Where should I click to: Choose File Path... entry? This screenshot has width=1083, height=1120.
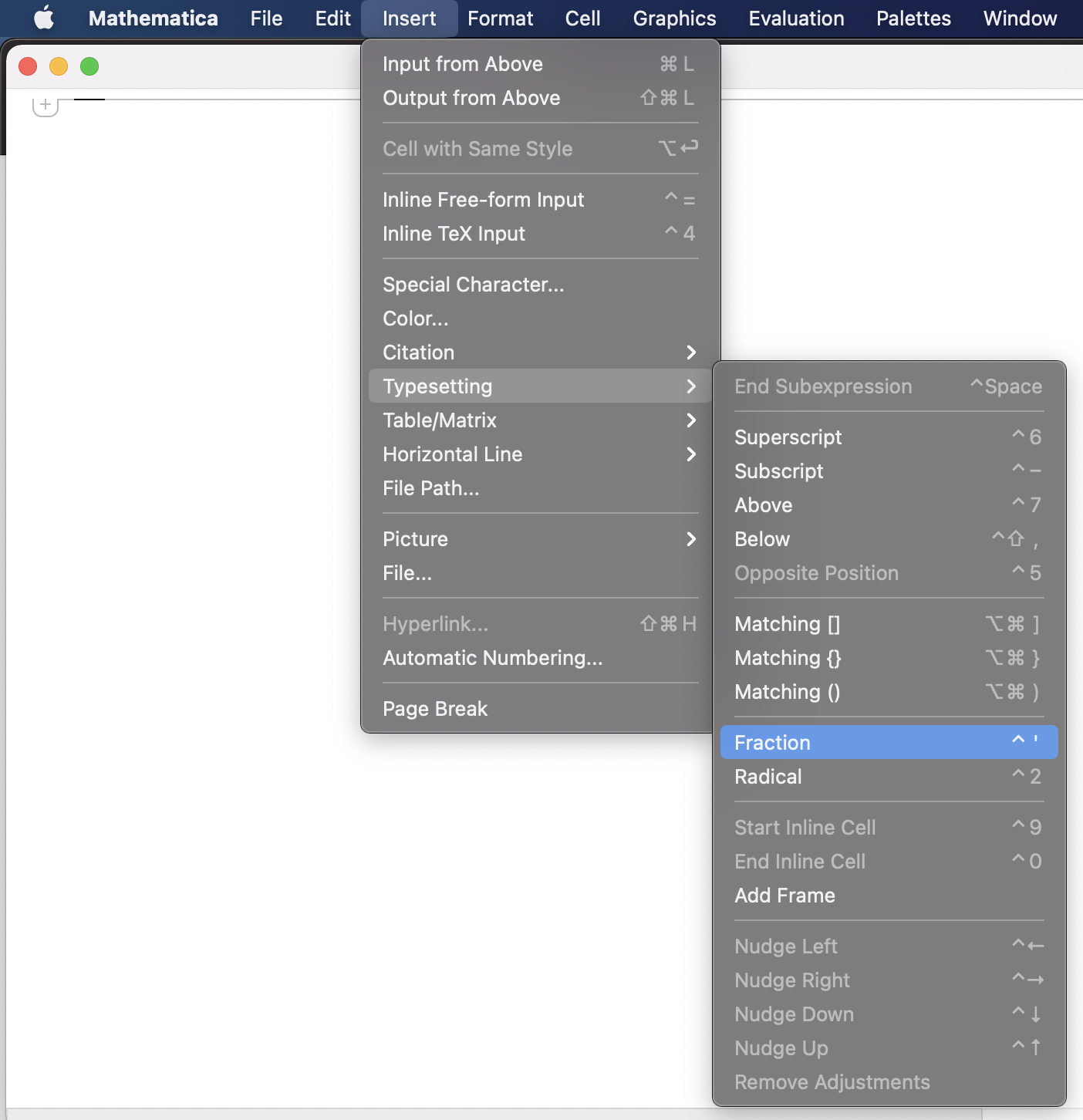coord(541,488)
